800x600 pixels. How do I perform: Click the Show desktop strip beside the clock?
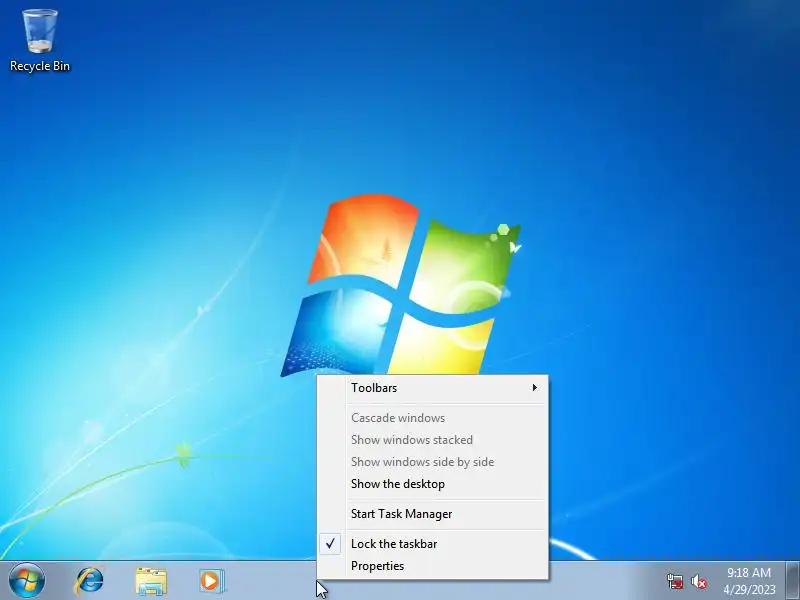(x=792, y=581)
